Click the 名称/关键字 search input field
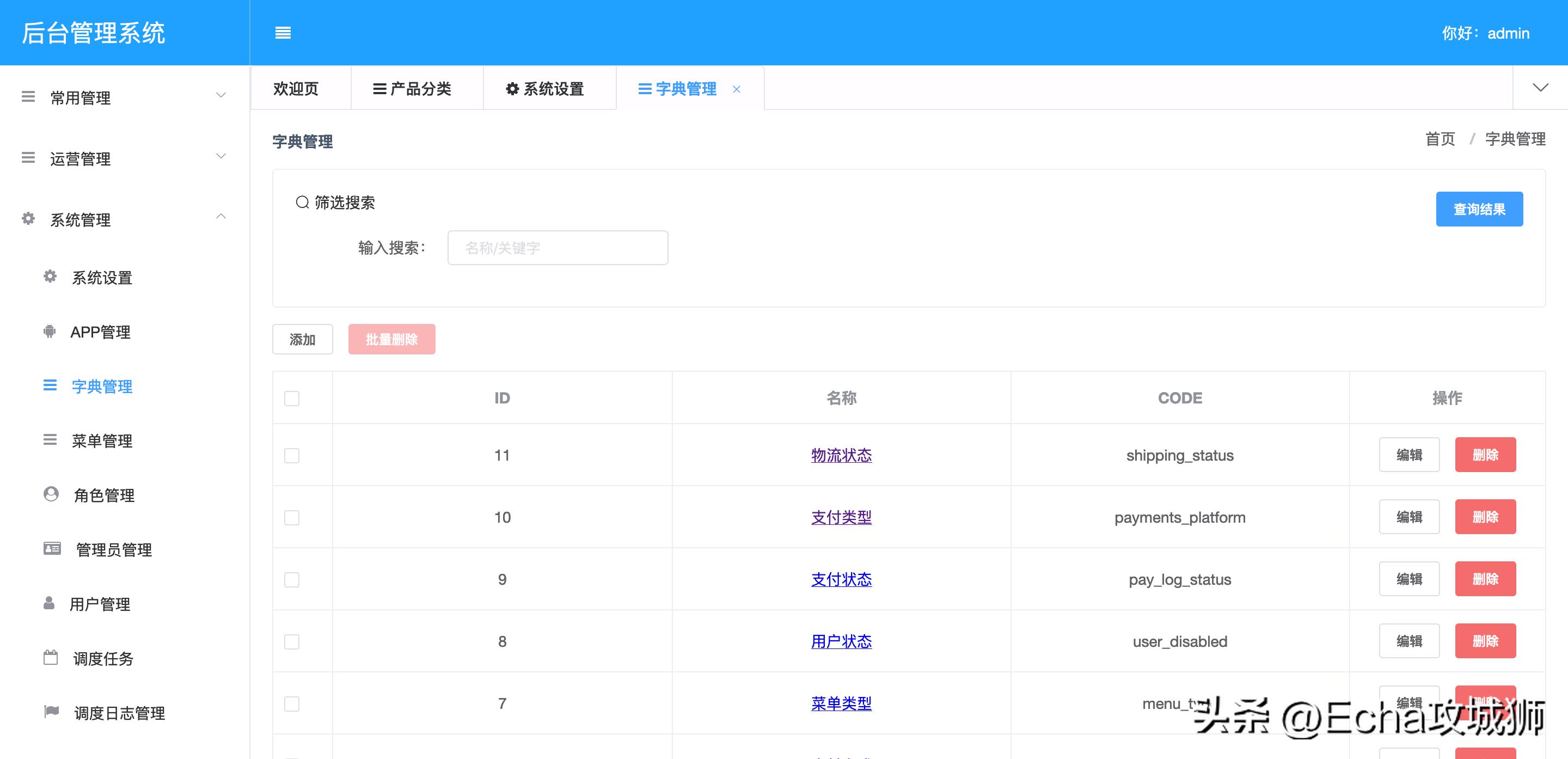The width and height of the screenshot is (1568, 759). 557,247
